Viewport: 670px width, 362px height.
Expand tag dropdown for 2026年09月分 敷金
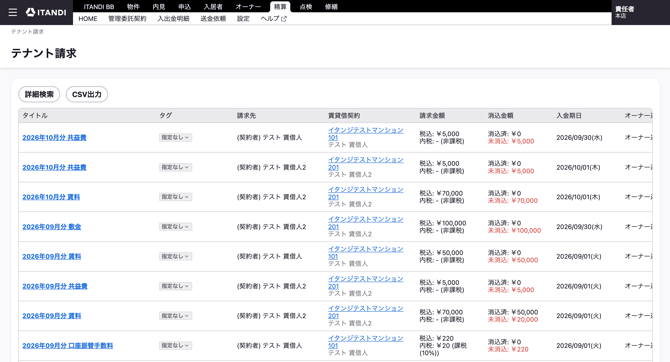[175, 227]
